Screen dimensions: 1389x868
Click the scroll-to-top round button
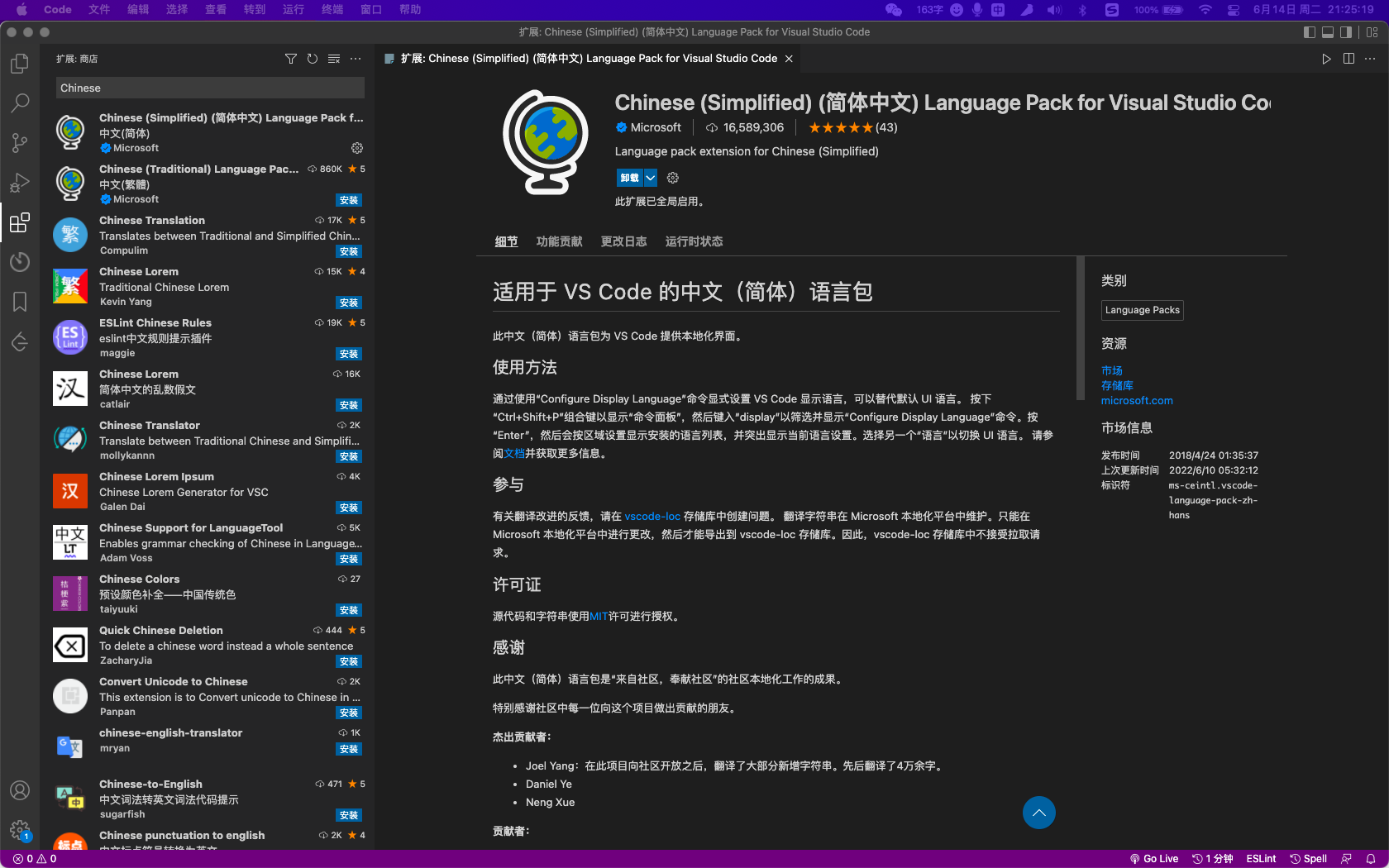tap(1039, 813)
